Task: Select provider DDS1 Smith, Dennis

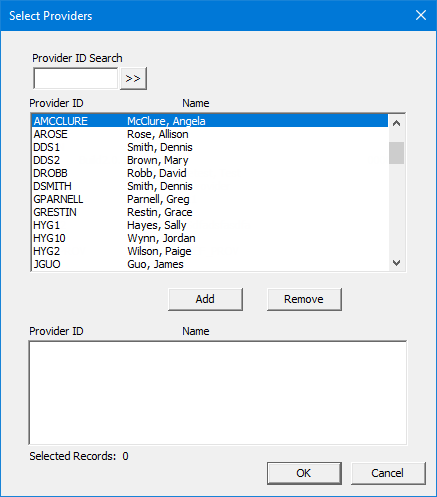Action: click(x=210, y=147)
